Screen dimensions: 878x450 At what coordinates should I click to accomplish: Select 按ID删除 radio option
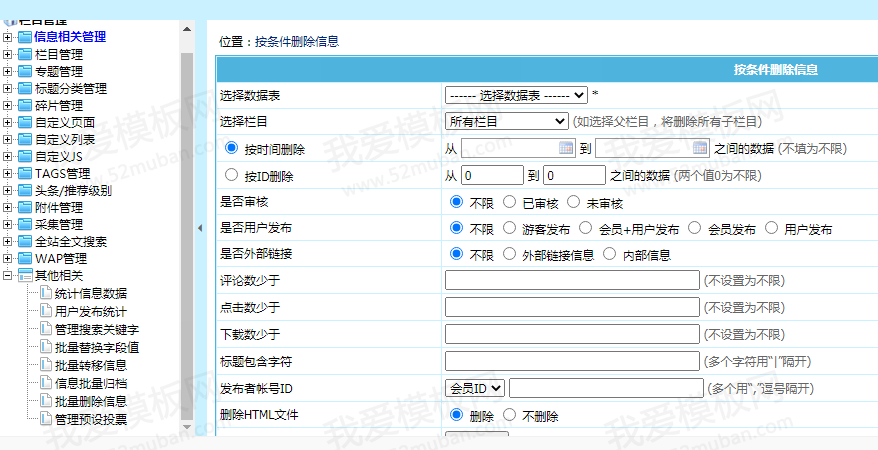click(231, 175)
